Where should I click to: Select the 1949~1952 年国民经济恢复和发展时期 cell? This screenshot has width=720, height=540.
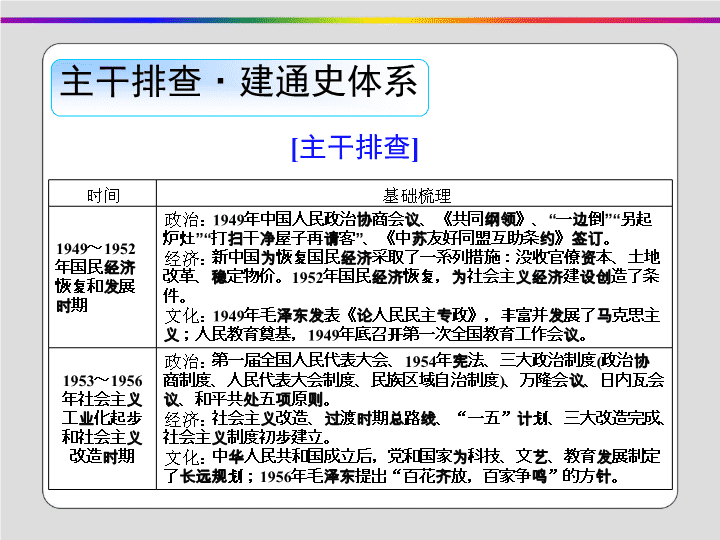(103, 277)
